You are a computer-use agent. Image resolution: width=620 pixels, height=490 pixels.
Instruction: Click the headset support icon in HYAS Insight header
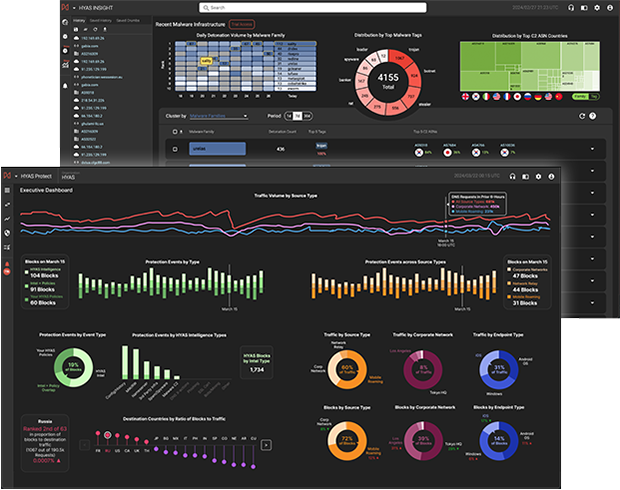(571, 8)
